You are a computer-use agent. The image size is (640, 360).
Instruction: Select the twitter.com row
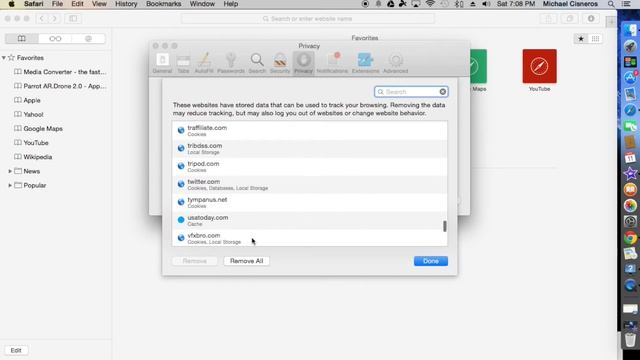[310, 184]
